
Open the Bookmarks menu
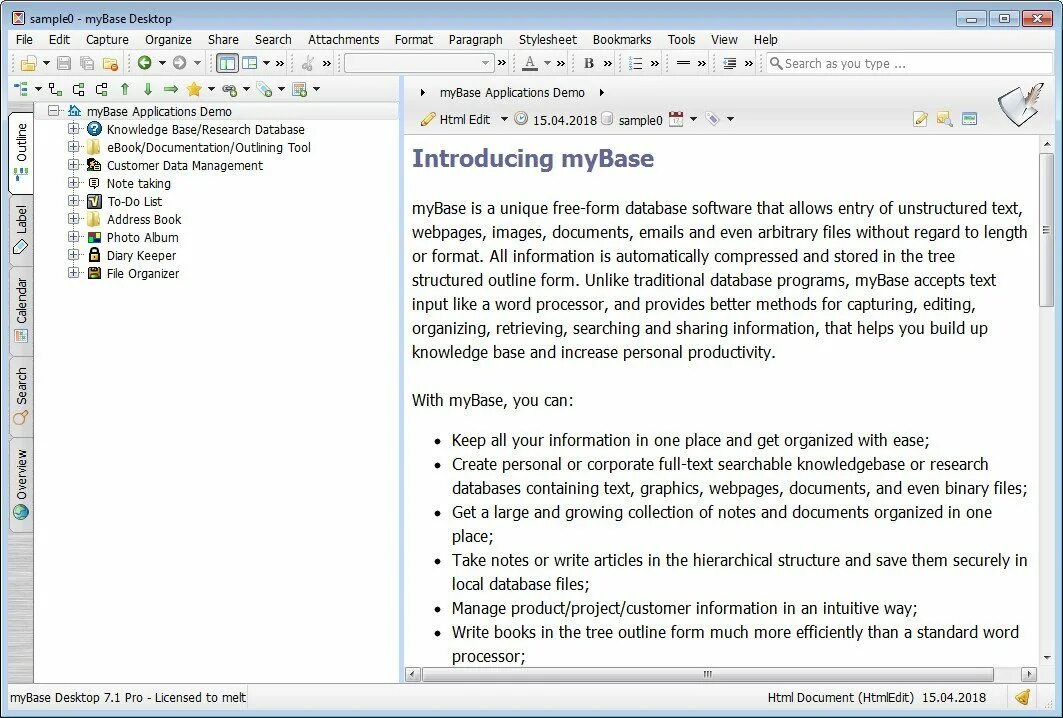point(622,39)
